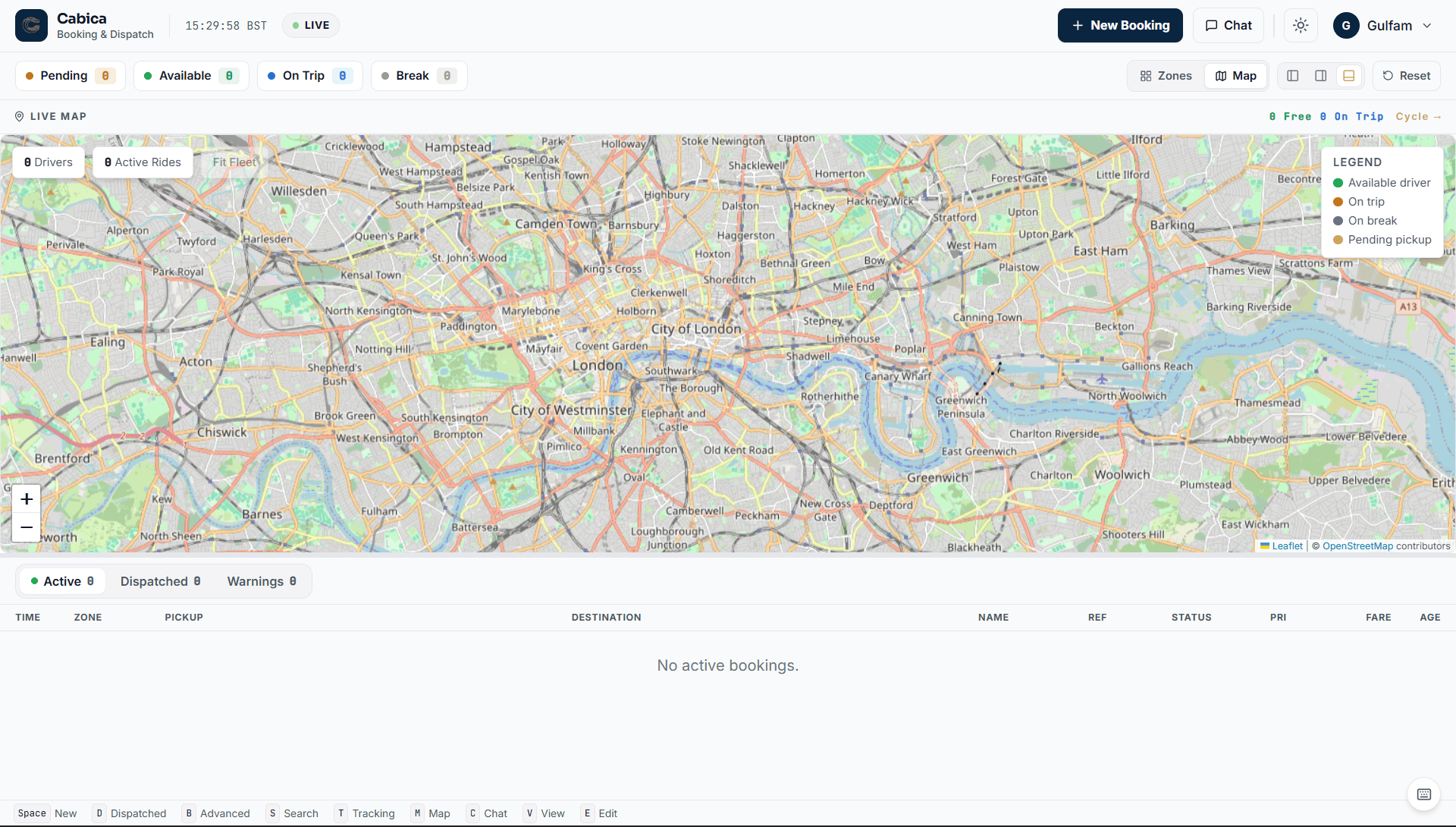Screen dimensions: 1456x827
Task: Switch to right sidebar panel layout
Action: click(1321, 76)
